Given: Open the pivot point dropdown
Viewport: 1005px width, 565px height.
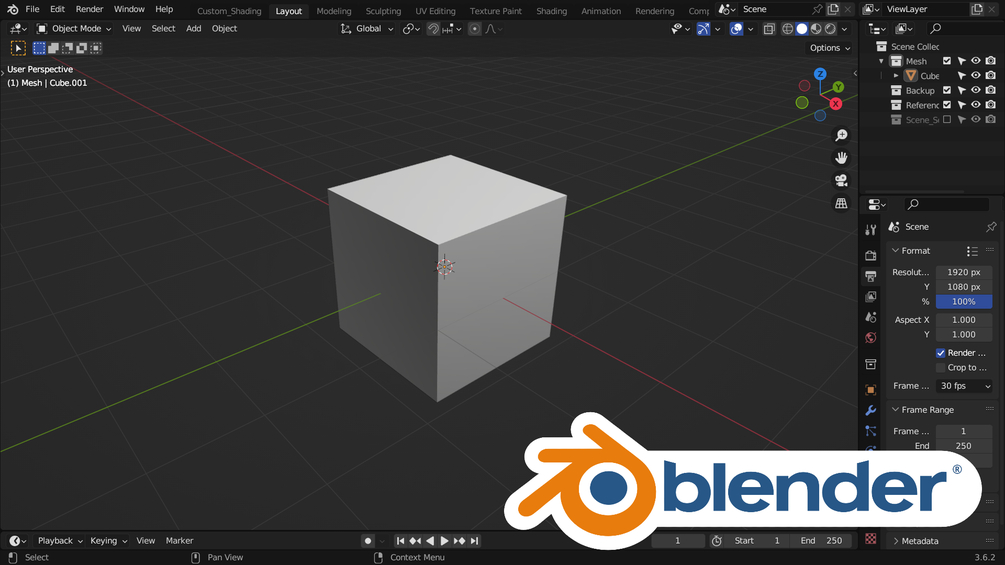Looking at the screenshot, I should tap(411, 29).
